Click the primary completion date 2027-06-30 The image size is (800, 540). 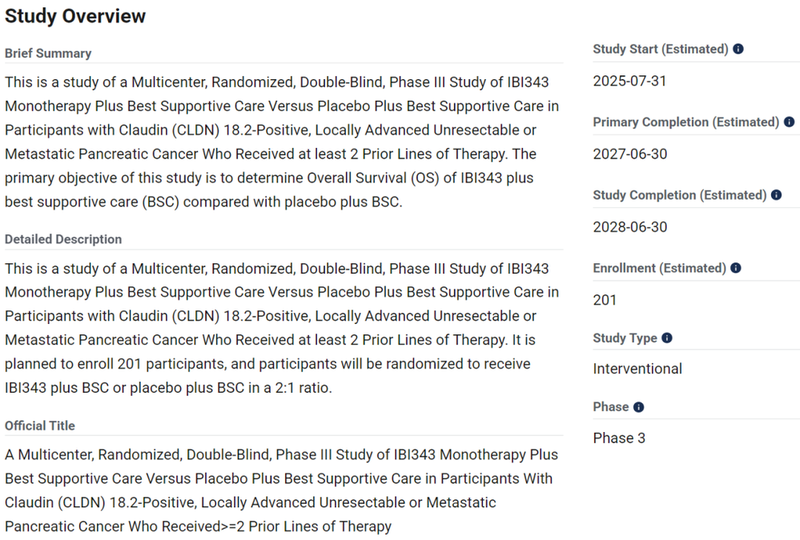(x=630, y=154)
